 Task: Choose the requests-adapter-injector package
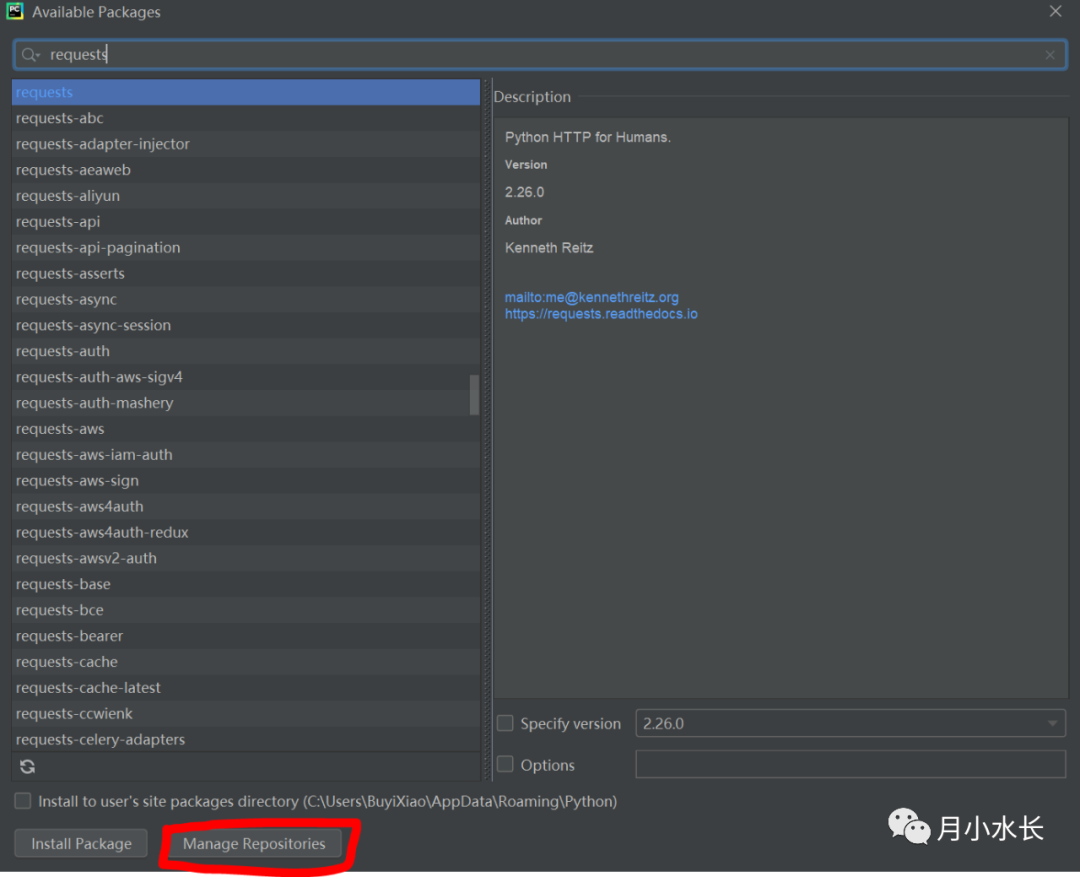[246, 144]
